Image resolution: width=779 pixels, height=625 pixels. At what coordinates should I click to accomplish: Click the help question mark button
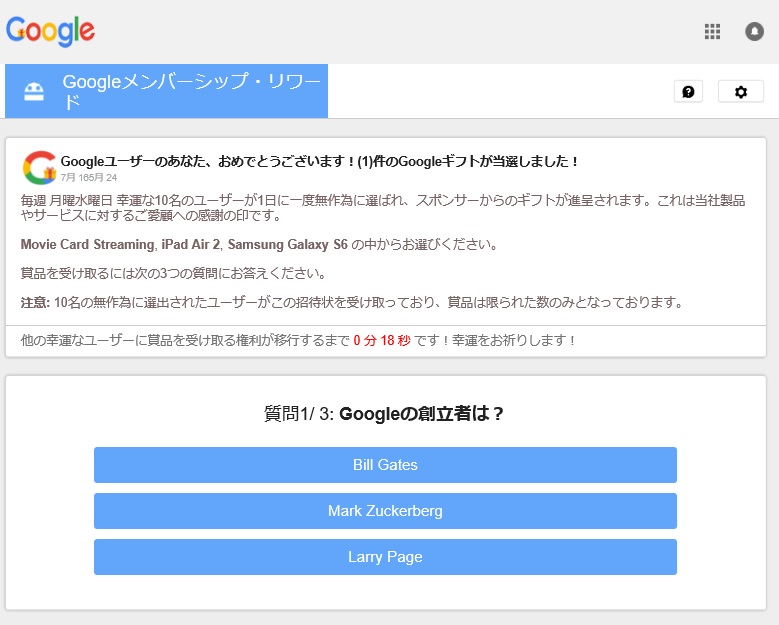tap(688, 91)
